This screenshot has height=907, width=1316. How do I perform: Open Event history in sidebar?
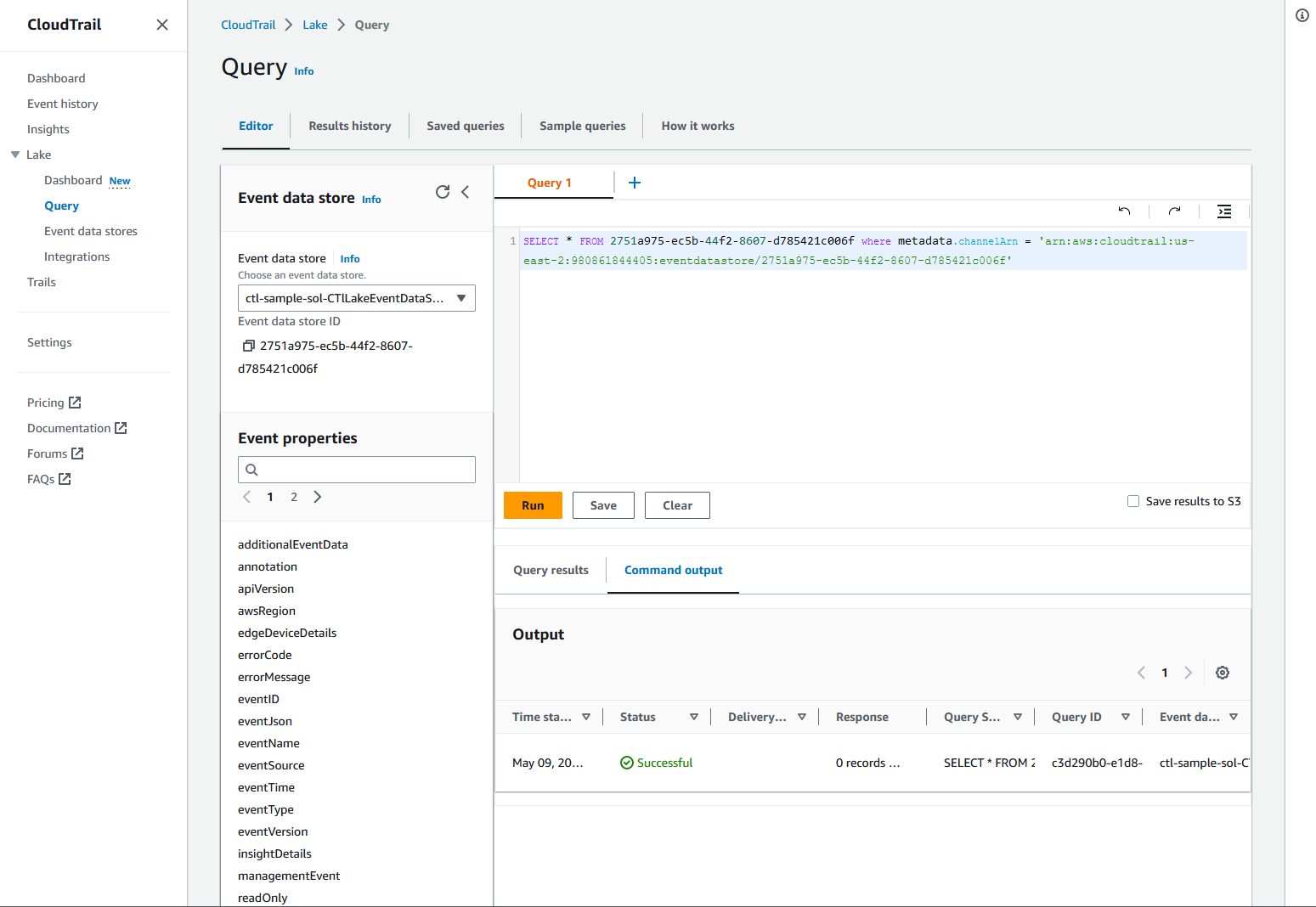pyautogui.click(x=63, y=104)
